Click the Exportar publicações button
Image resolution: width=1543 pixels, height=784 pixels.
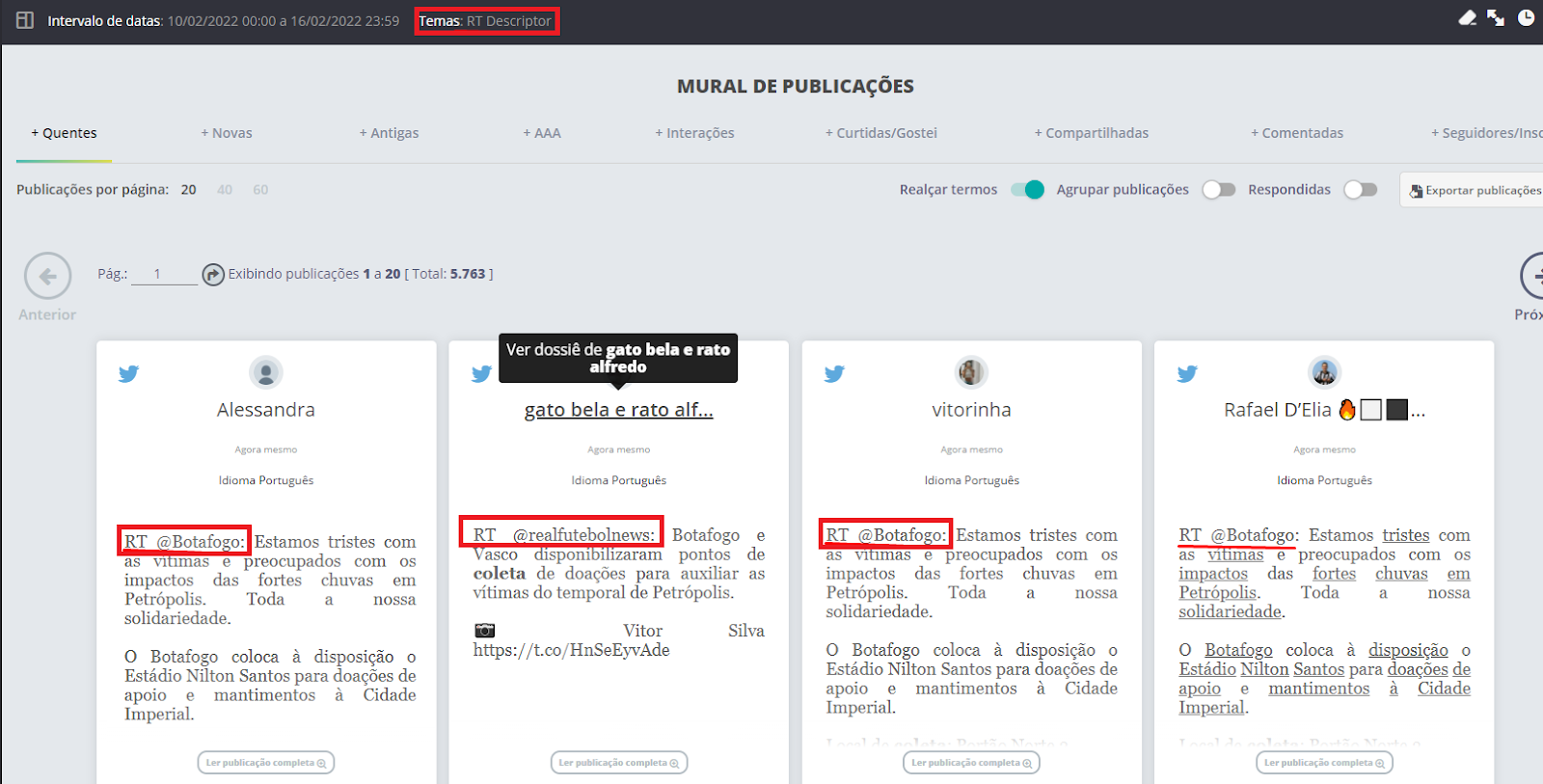pyautogui.click(x=1475, y=191)
